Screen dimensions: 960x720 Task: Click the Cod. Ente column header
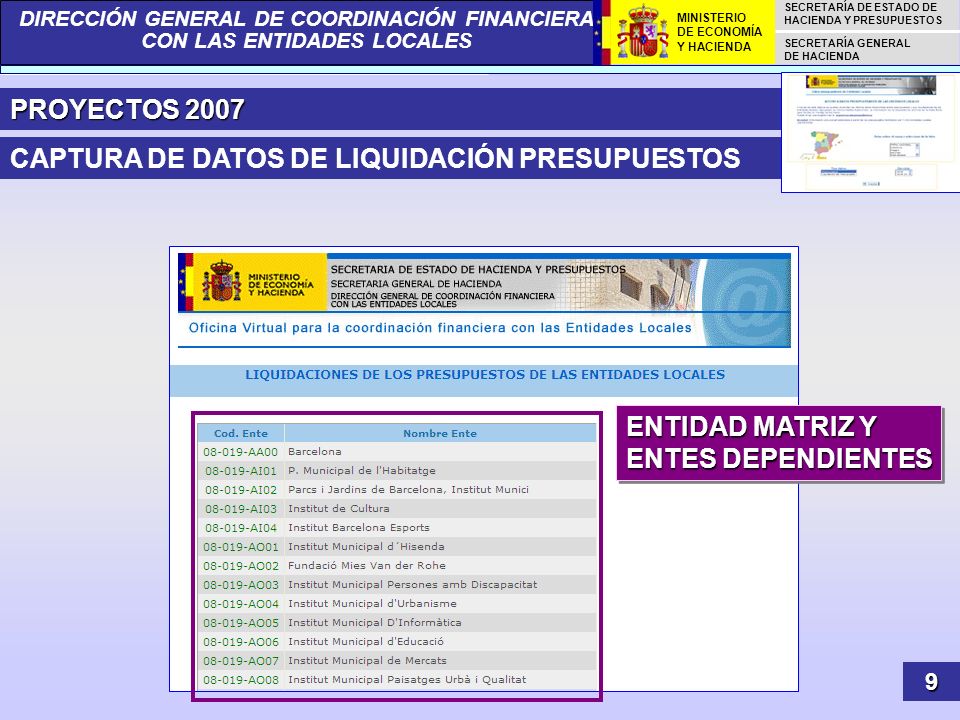coord(241,433)
